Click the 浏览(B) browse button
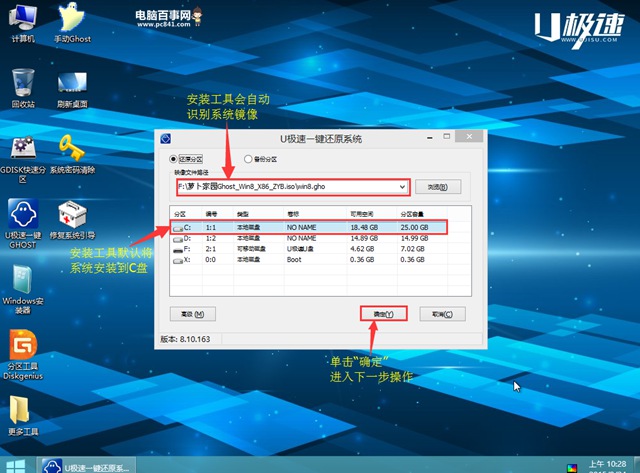Image resolution: width=640 pixels, height=473 pixels. (x=438, y=187)
